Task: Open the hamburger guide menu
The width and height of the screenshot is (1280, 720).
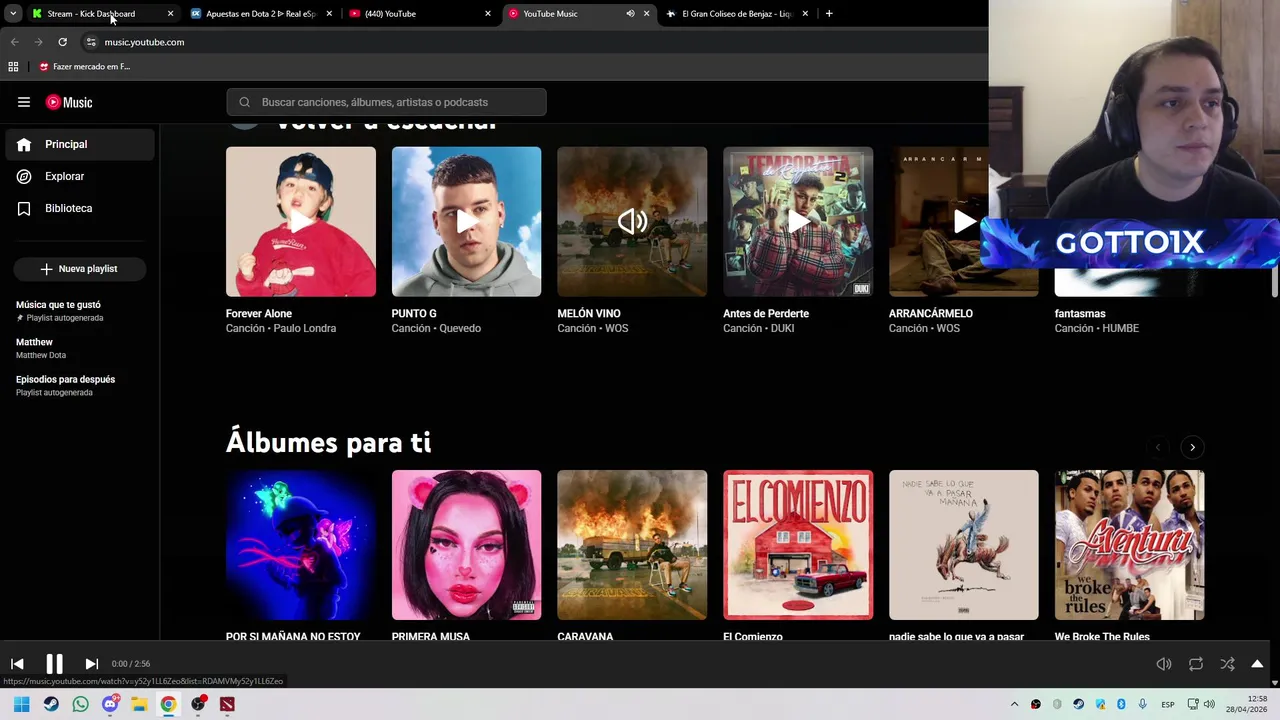Action: click(24, 102)
